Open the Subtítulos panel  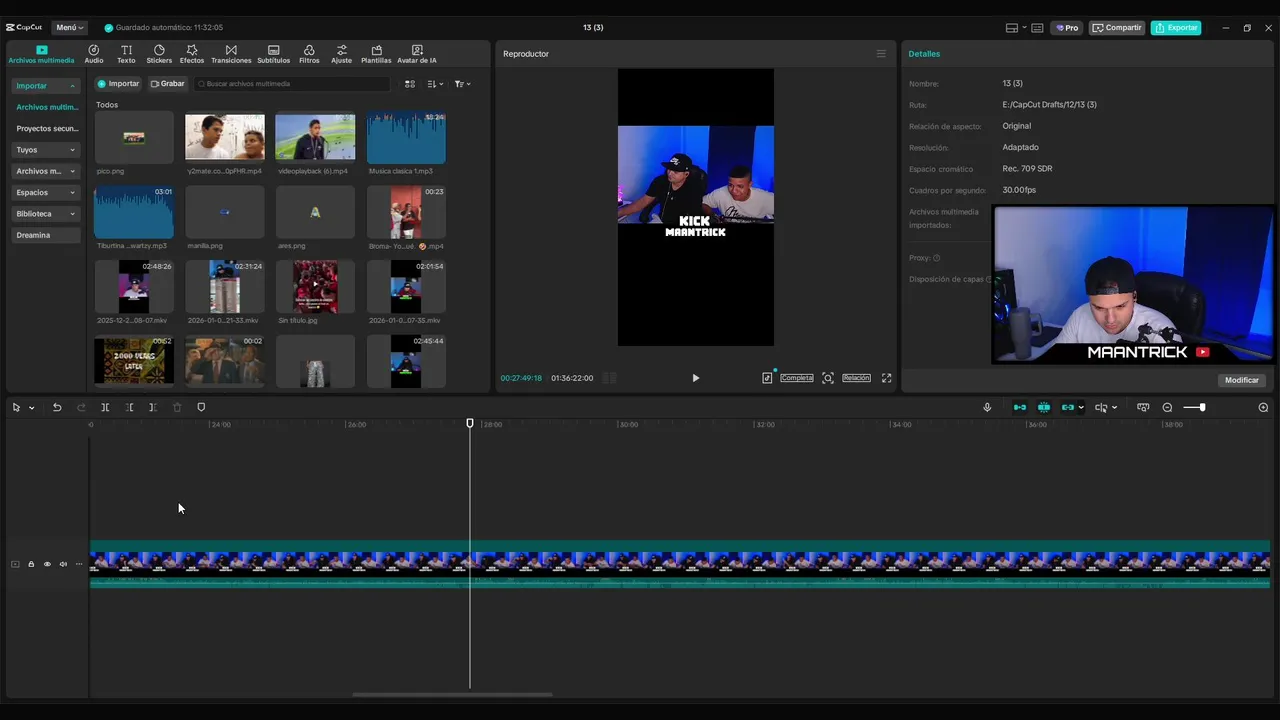273,54
